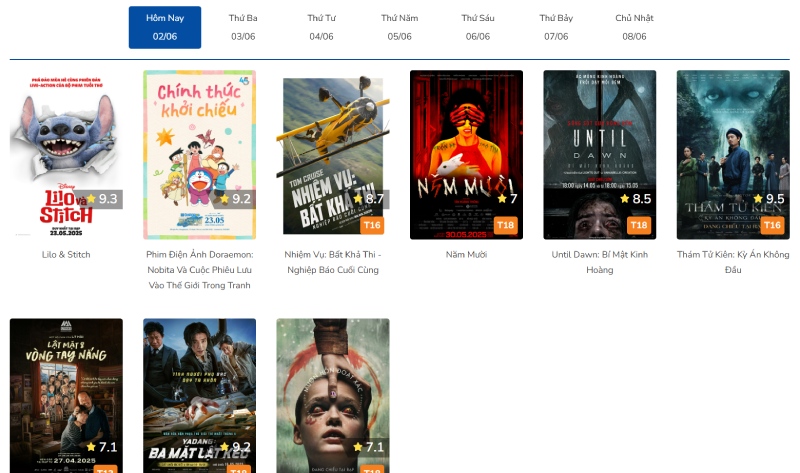
Task: Click the T18 age badge on Năm Mười
Action: [506, 226]
